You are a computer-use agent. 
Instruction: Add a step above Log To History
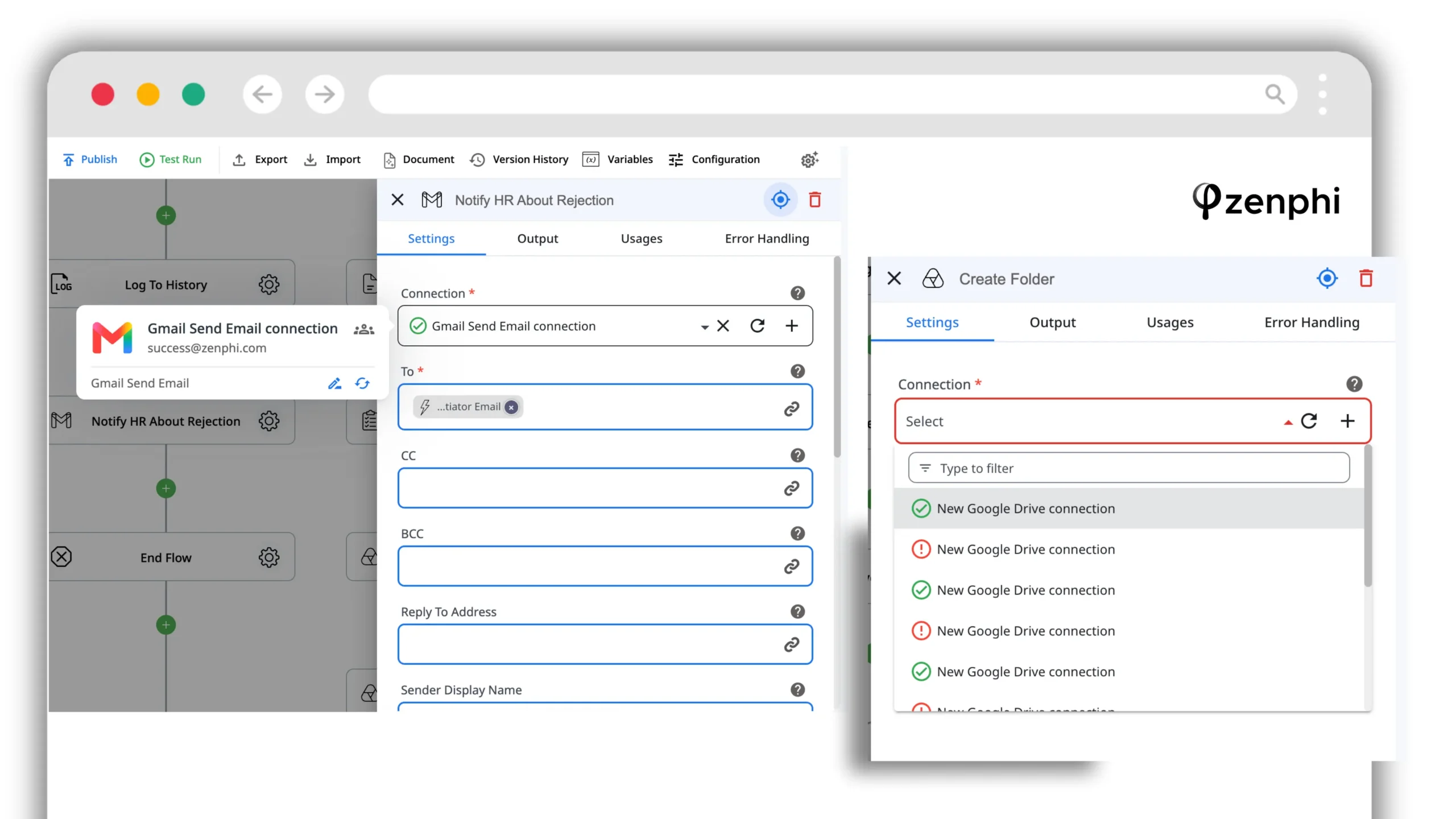click(166, 216)
